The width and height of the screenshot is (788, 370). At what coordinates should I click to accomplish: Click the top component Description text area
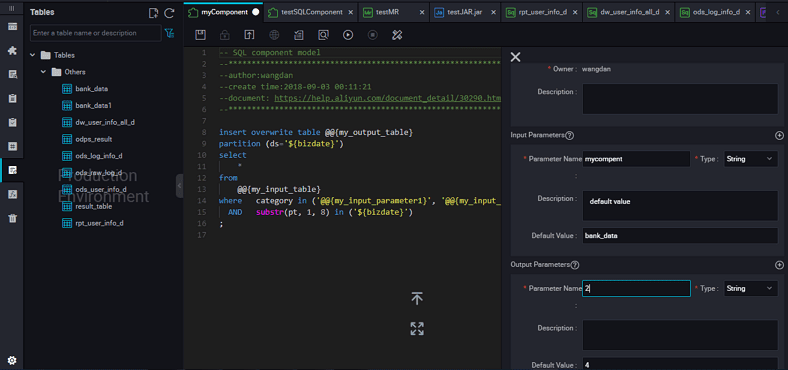point(680,99)
